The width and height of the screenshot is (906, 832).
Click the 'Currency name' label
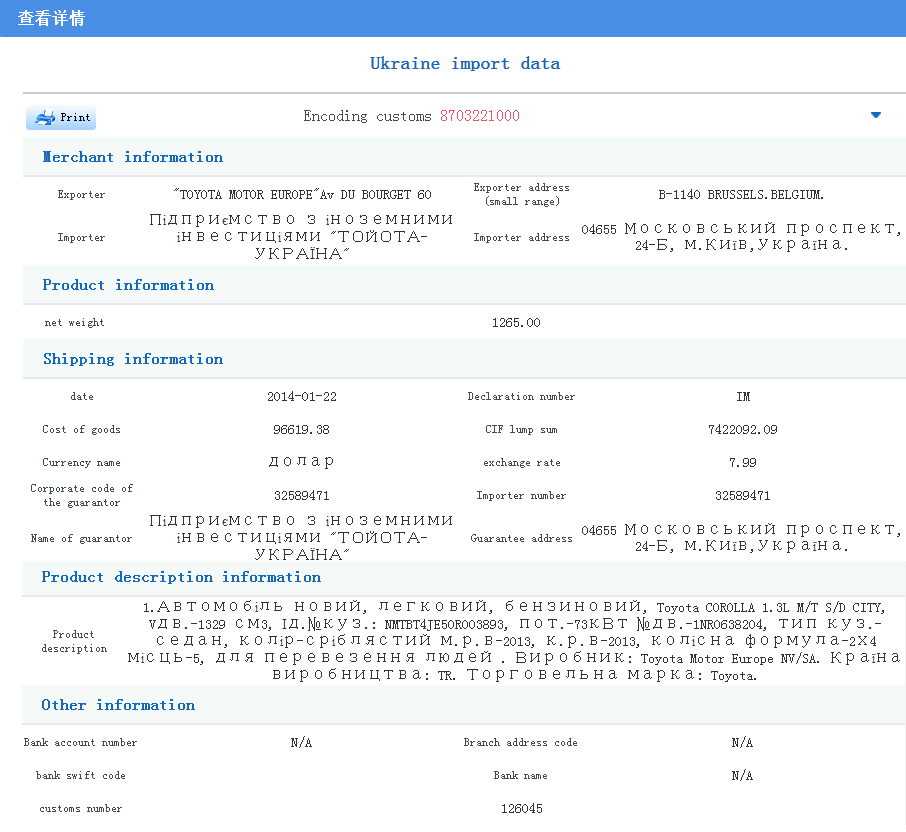click(x=81, y=462)
